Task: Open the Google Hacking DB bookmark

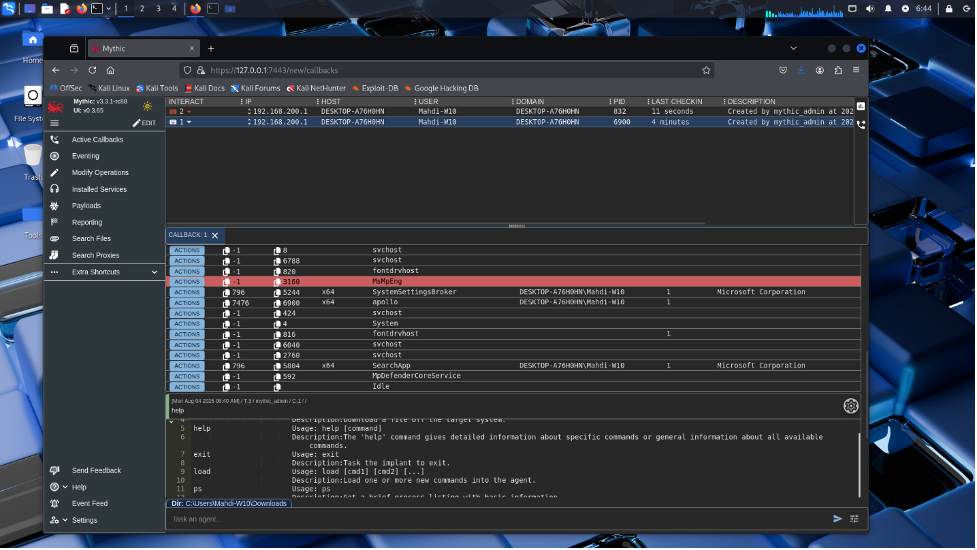Action: (x=442, y=88)
